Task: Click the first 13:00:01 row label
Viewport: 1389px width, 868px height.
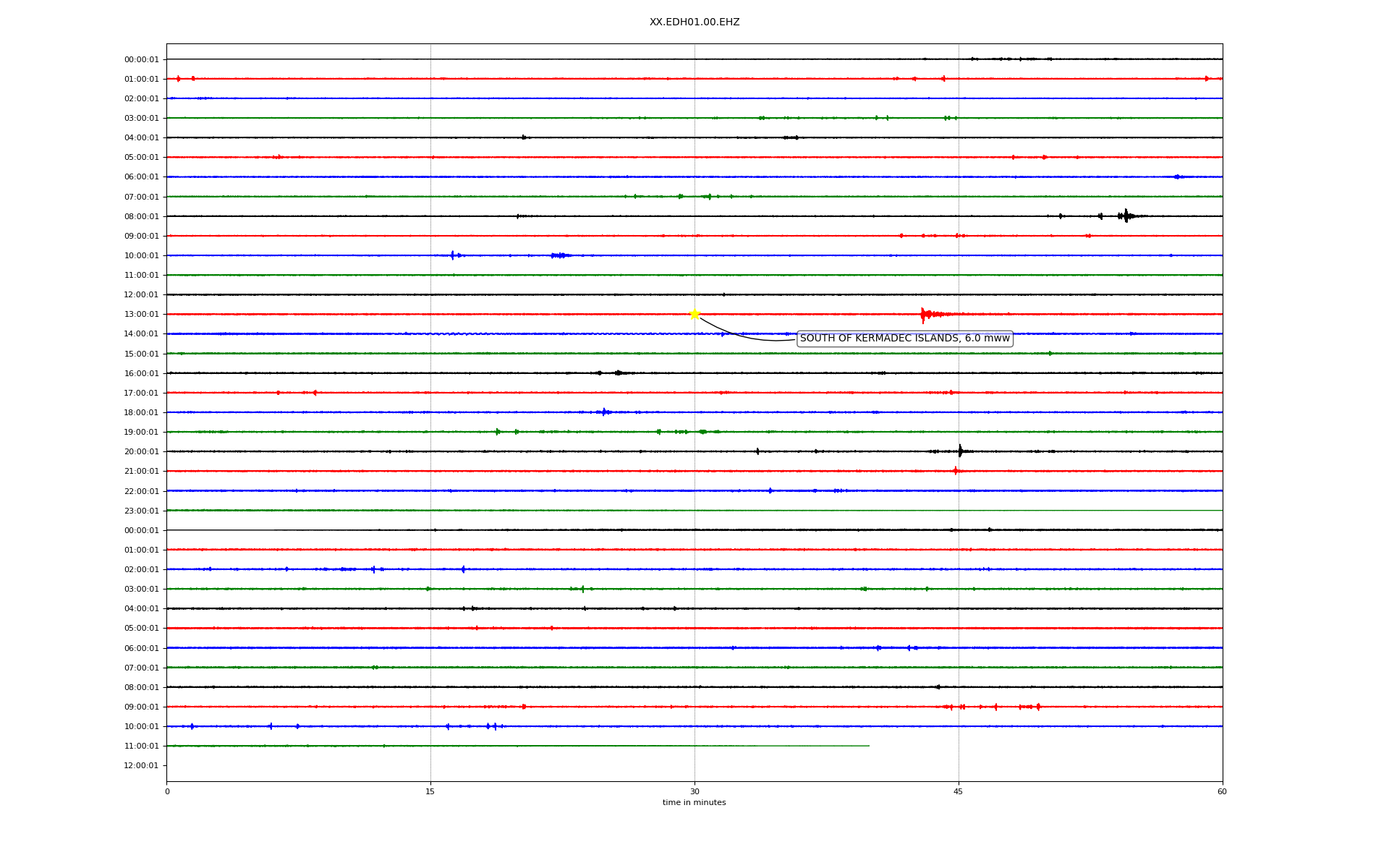Action: 141,315
